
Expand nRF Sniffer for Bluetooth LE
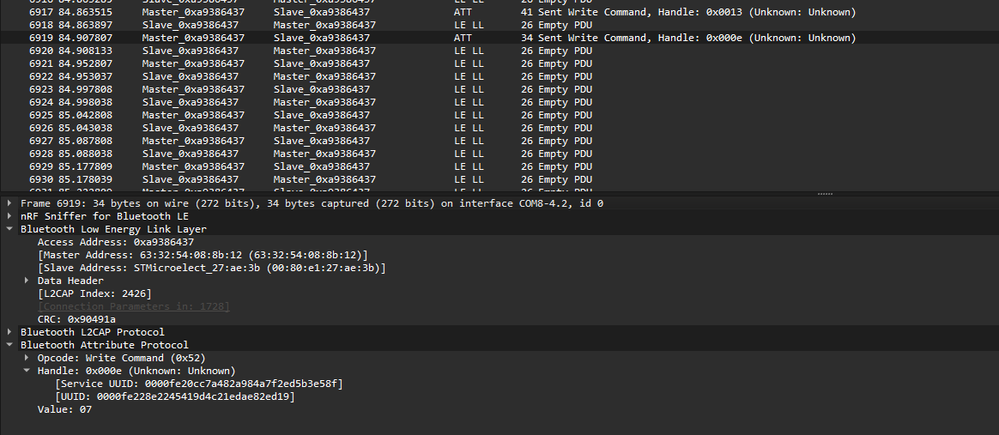pyautogui.click(x=10, y=216)
